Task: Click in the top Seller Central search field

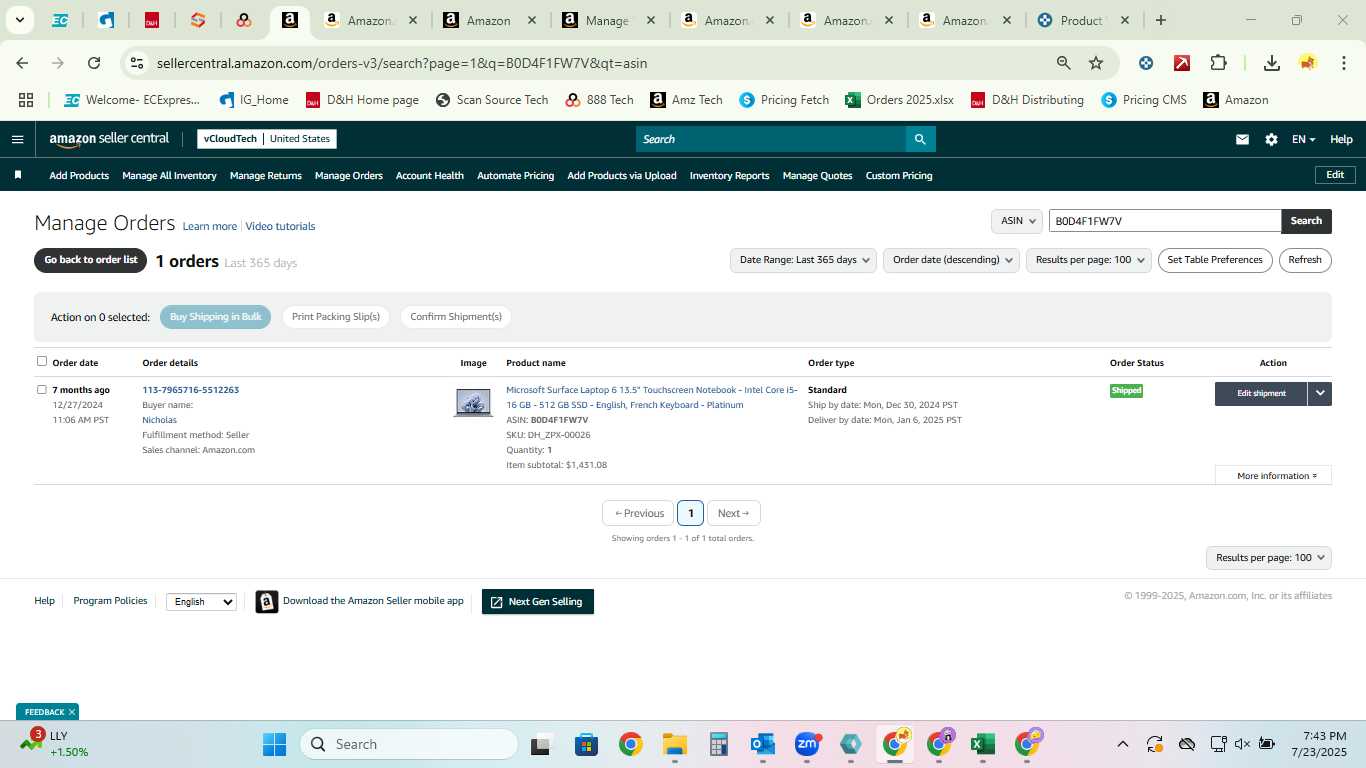Action: (x=771, y=139)
